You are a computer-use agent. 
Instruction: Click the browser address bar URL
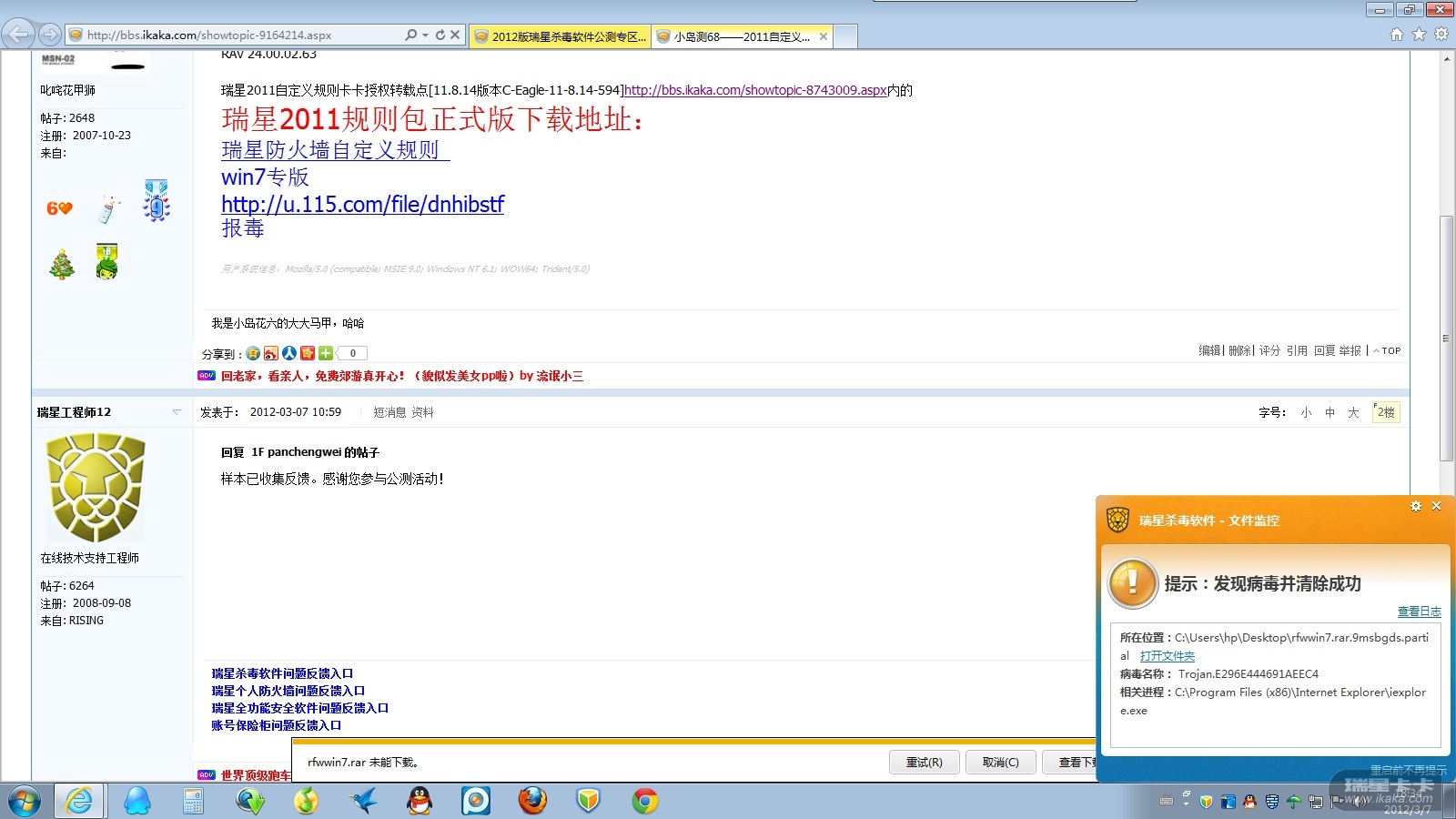[x=209, y=35]
